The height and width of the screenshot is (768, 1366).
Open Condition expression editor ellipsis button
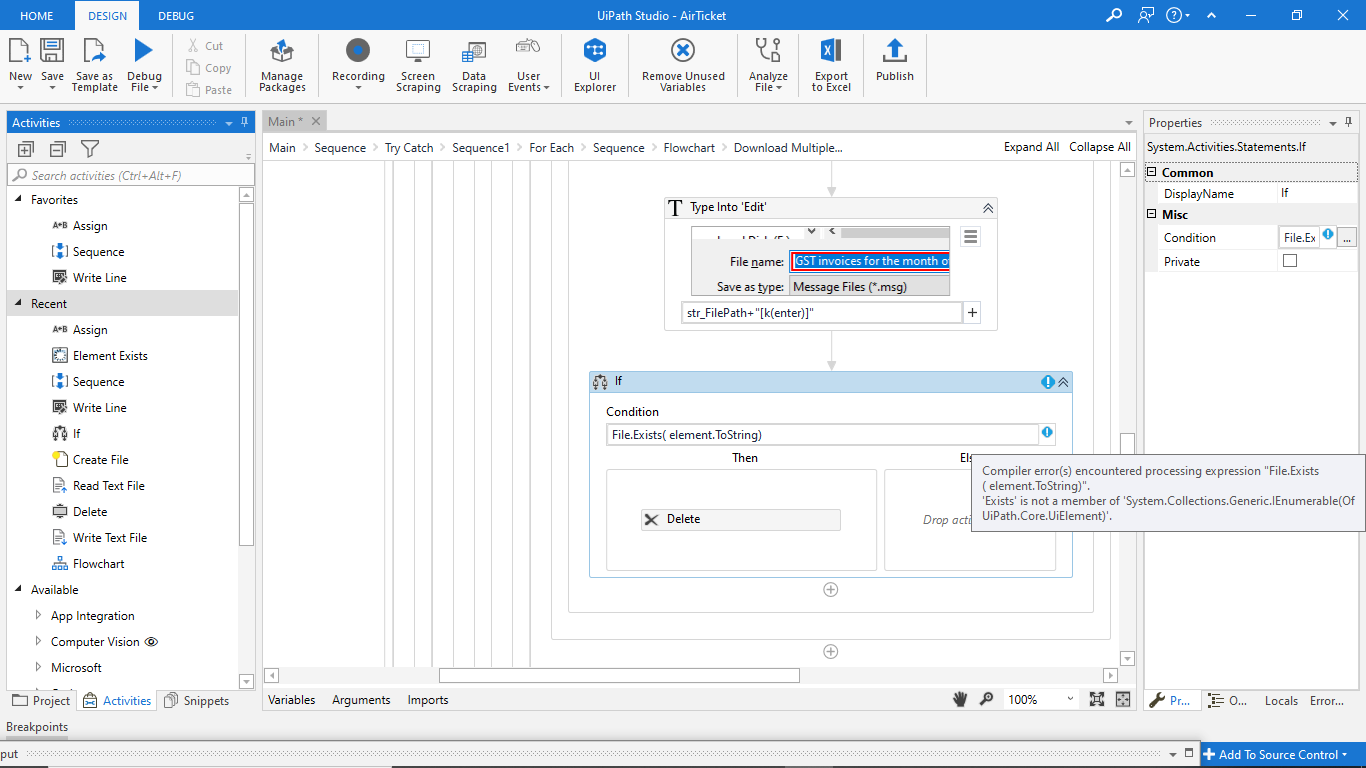(x=1347, y=238)
